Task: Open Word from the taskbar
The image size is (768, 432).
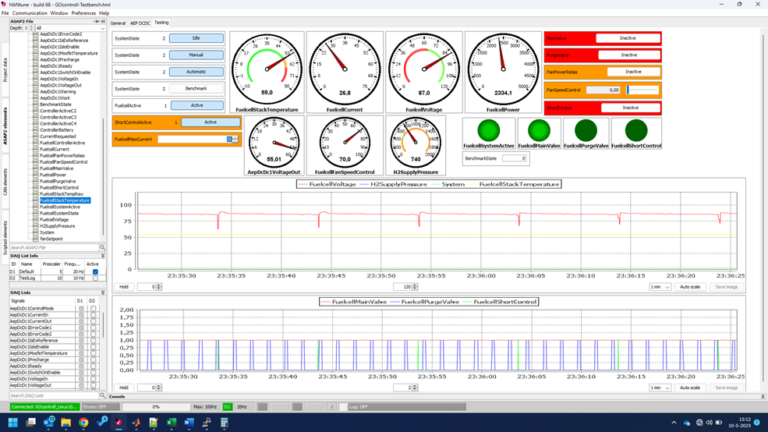Action: point(189,422)
